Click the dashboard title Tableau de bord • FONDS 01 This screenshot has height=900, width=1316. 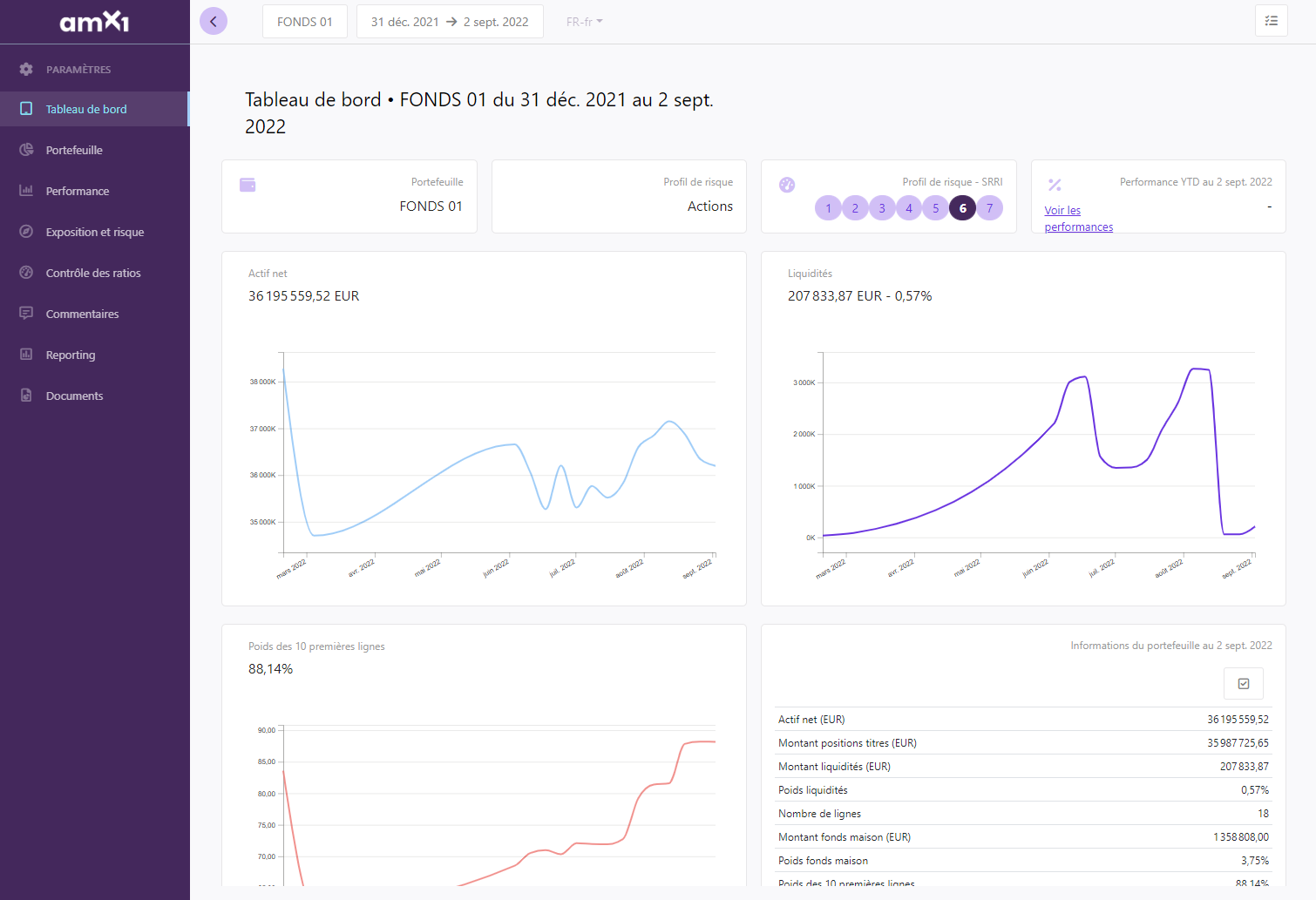pos(479,113)
